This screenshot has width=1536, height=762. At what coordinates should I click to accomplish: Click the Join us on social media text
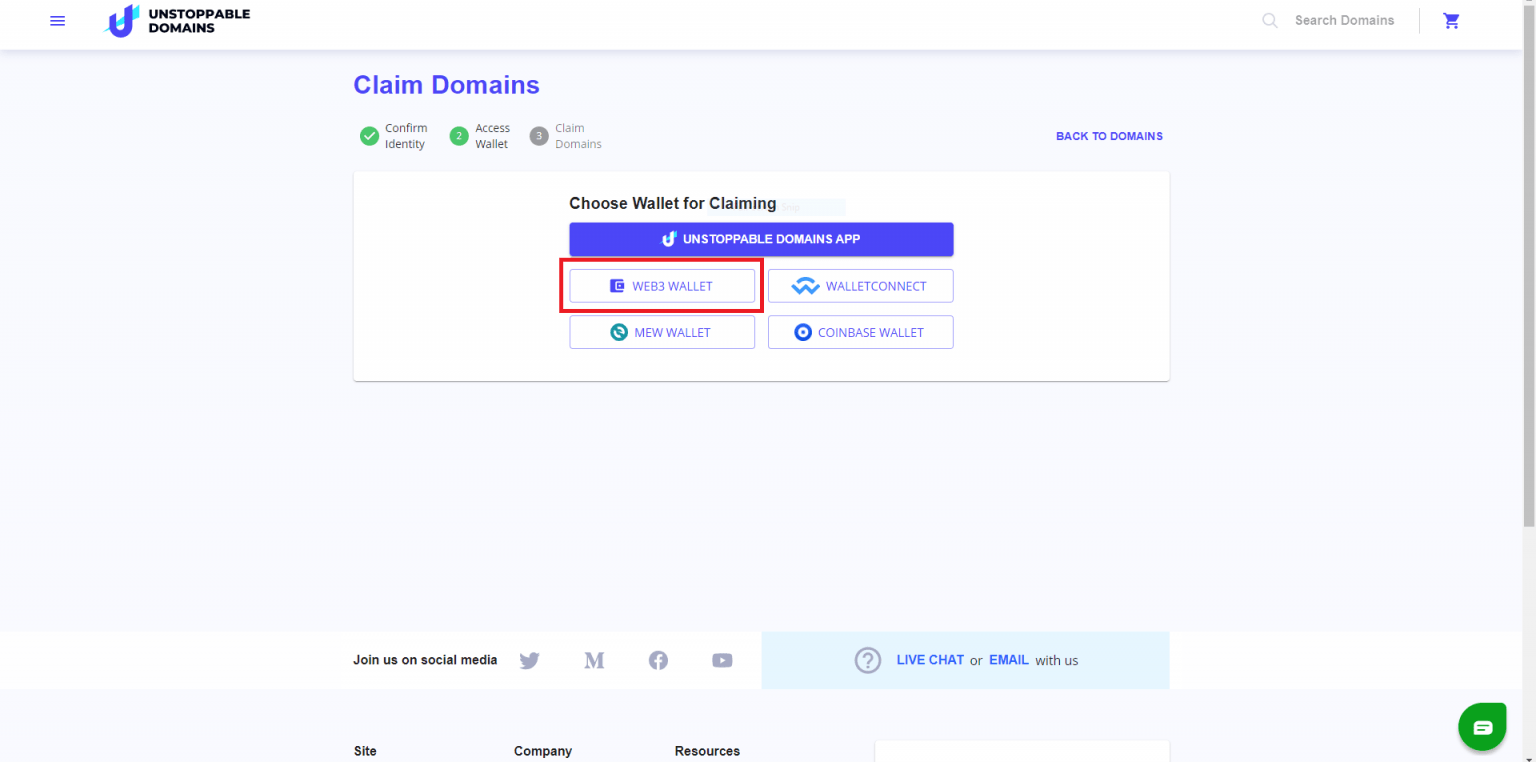[425, 660]
